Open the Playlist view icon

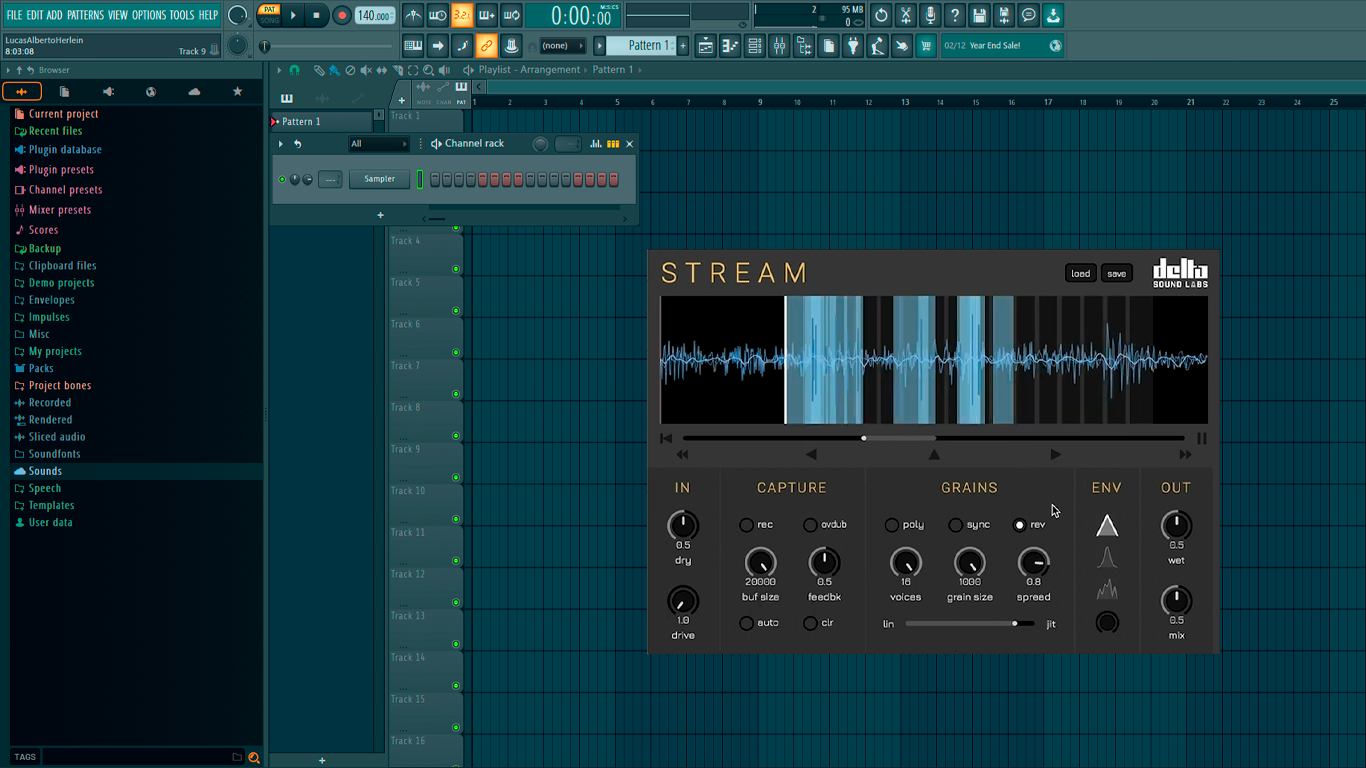706,46
